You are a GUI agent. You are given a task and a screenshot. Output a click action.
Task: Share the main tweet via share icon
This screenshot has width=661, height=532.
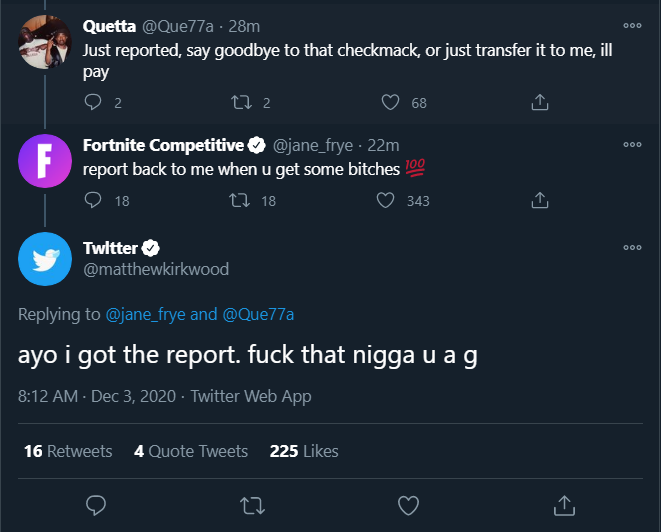(564, 502)
